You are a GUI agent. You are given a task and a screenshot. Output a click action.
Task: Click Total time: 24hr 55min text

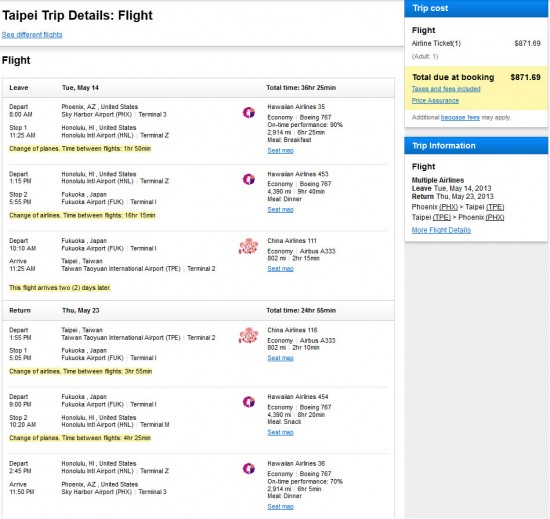(x=301, y=310)
